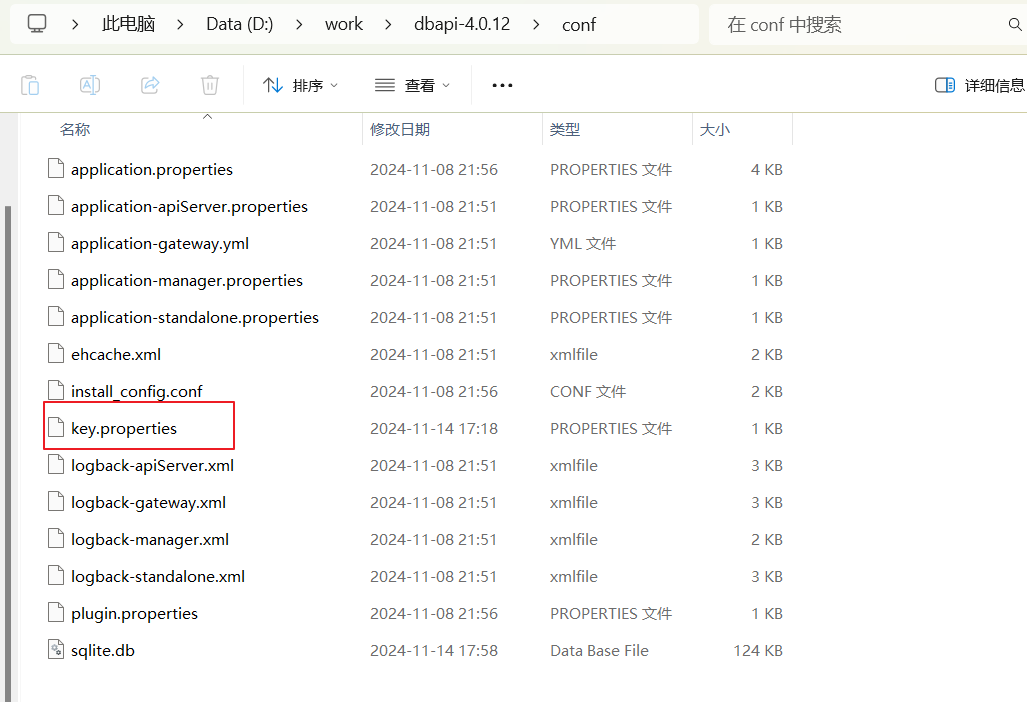
Task: Click the delete trash icon
Action: click(210, 85)
